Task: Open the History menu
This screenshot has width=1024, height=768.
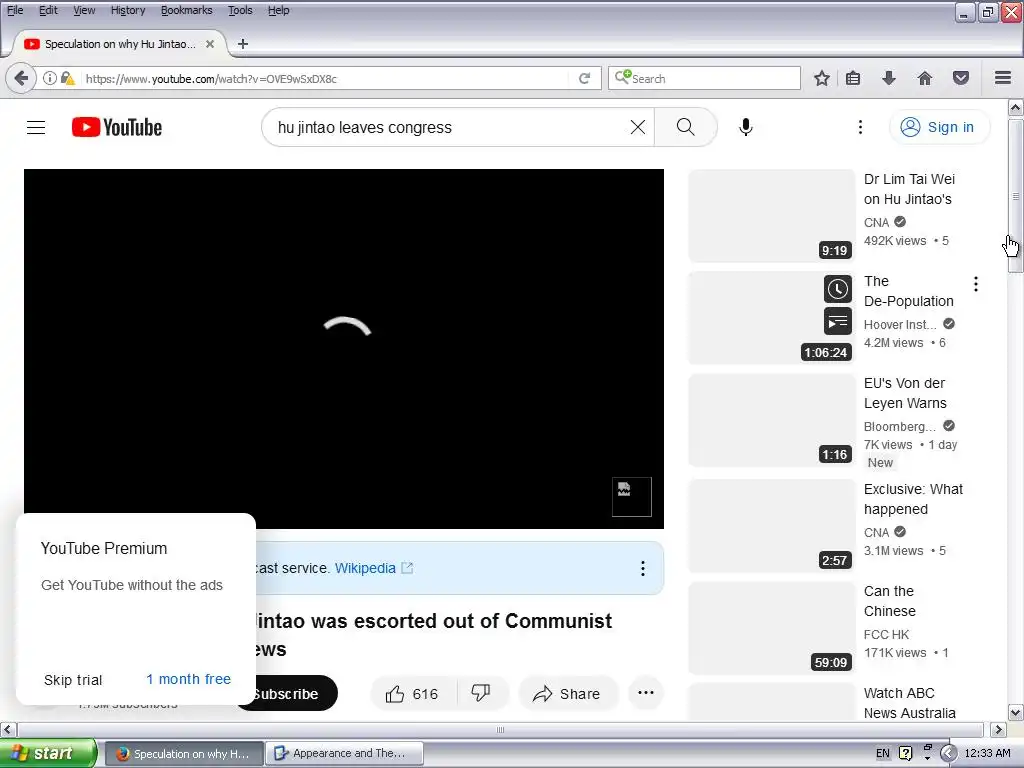Action: 128,10
